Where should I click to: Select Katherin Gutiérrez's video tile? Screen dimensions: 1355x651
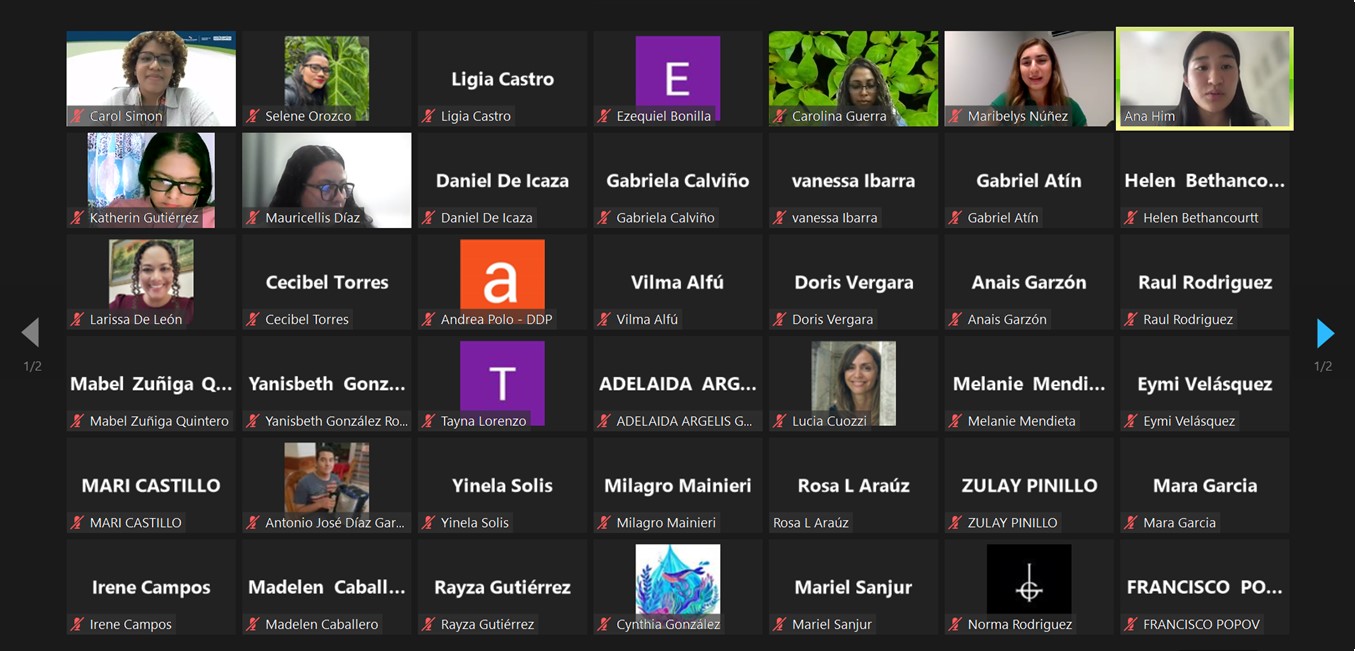151,180
